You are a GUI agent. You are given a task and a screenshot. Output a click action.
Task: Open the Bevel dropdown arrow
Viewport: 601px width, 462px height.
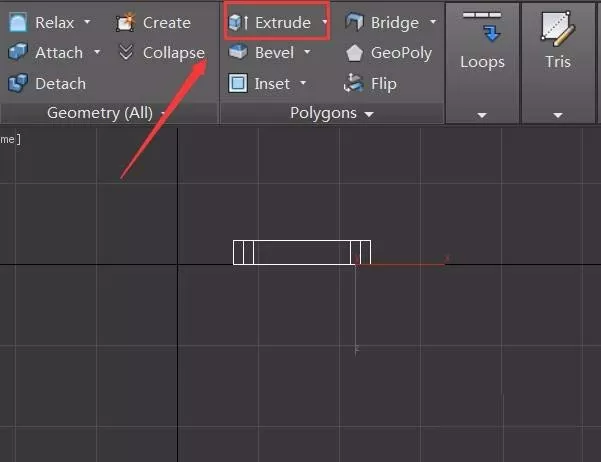coord(307,51)
